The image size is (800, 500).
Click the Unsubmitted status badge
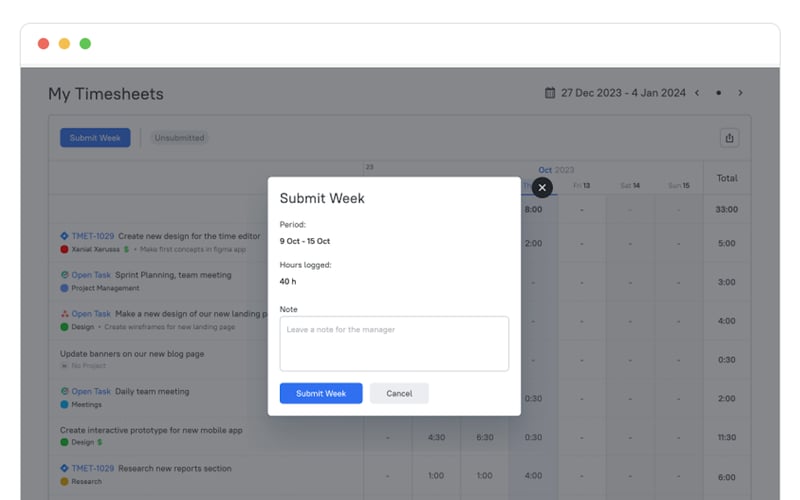point(179,138)
